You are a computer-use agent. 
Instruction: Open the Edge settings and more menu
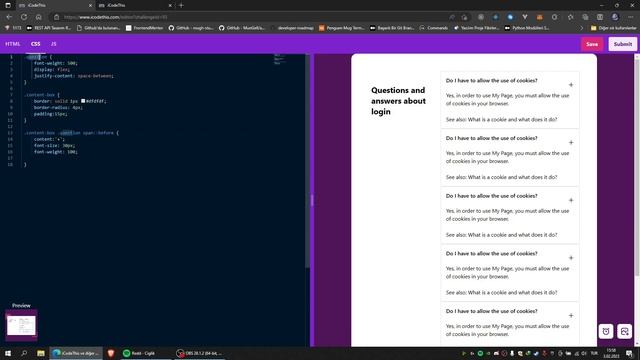click(x=630, y=17)
